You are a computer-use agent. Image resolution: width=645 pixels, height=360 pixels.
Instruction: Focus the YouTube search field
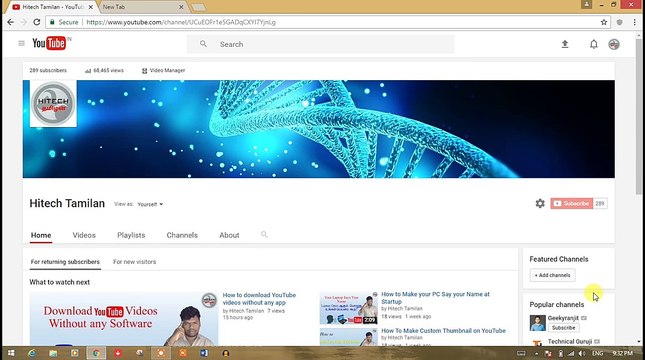[x=321, y=44]
